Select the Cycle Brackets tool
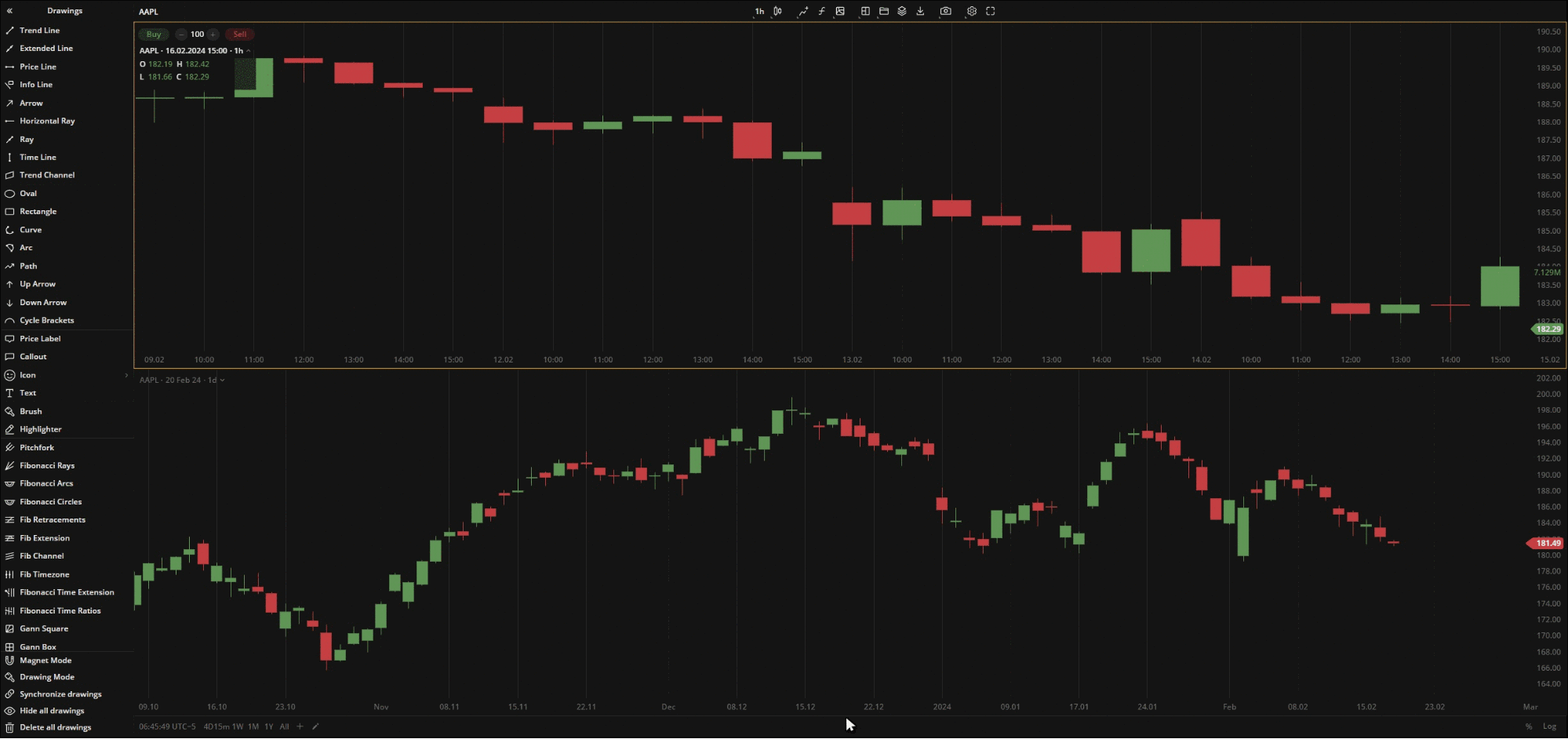 point(46,321)
